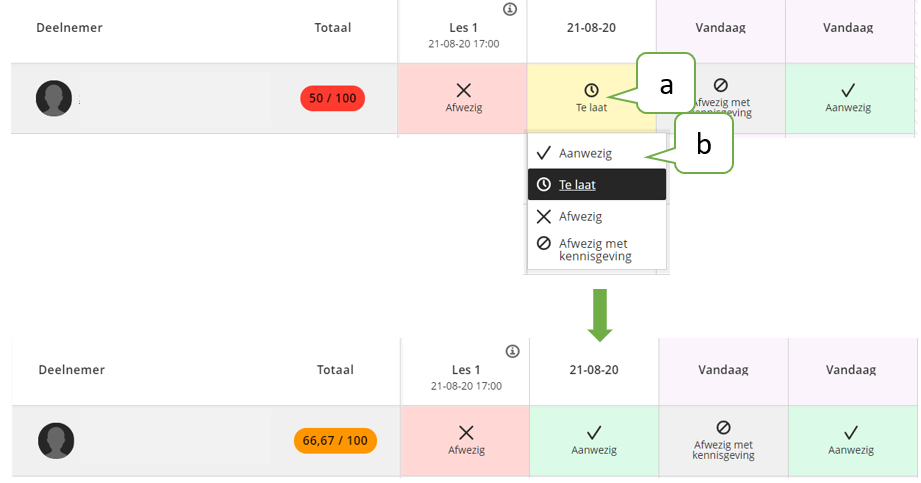The height and width of the screenshot is (483, 921).
Task: Click the info icon above Les 1 in top table
Action: (x=510, y=9)
